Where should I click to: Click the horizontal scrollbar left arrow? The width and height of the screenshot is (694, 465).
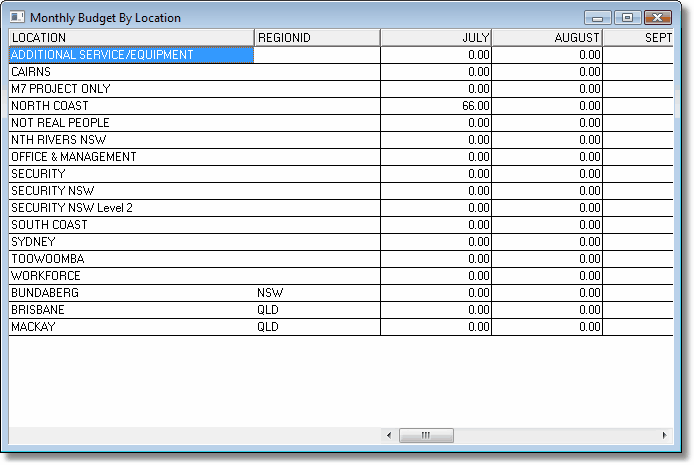tap(389, 436)
